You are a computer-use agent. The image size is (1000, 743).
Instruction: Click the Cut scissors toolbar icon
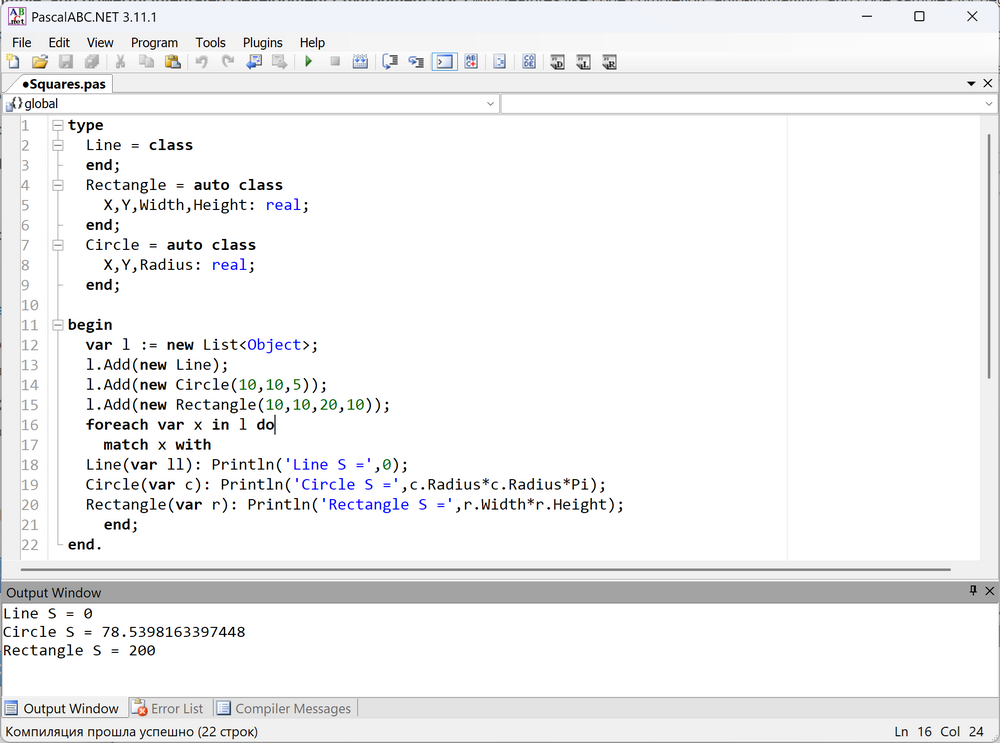120,62
